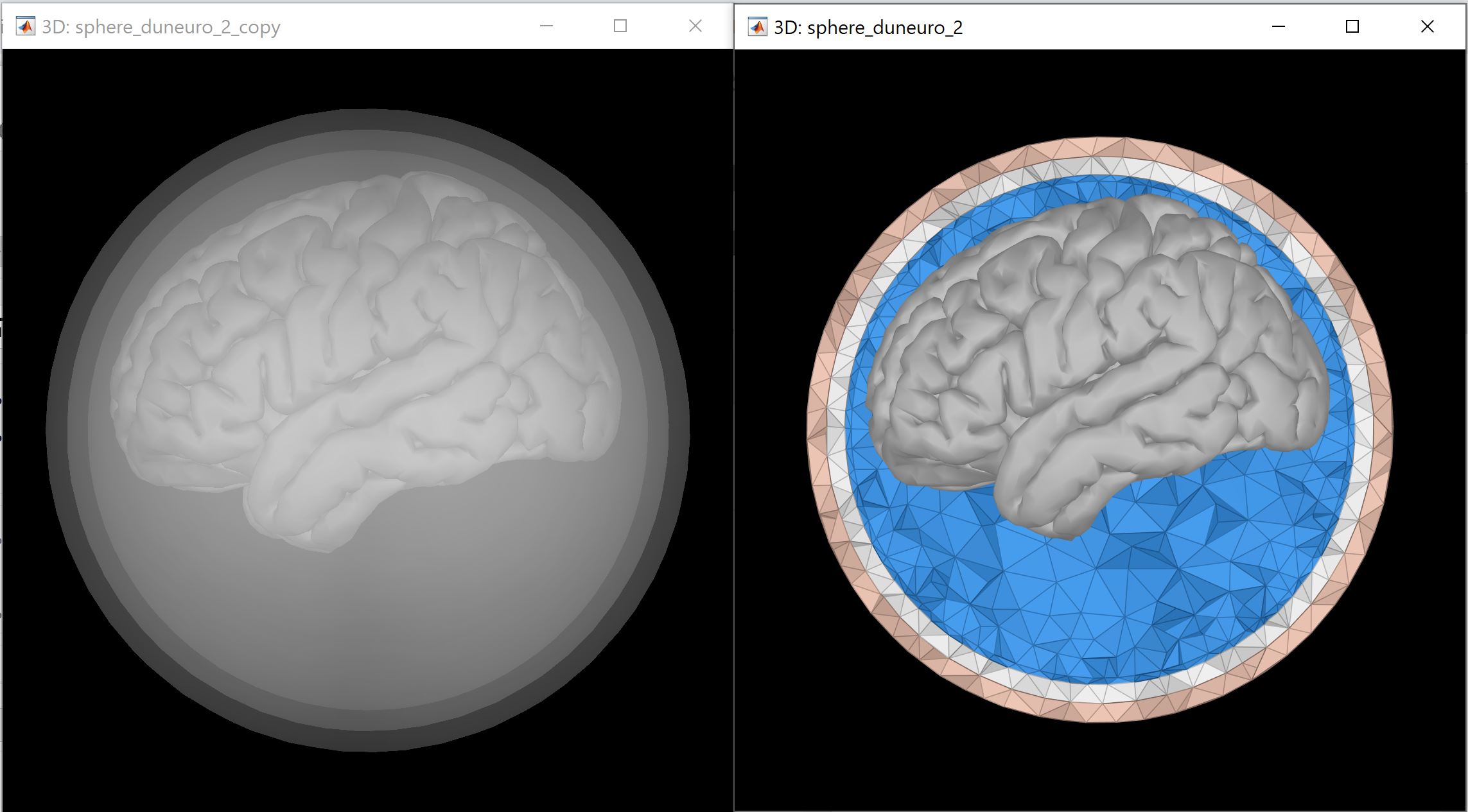Minimize the sphere_duneuro_2 figure window
The height and width of the screenshot is (812, 1468).
[1278, 27]
